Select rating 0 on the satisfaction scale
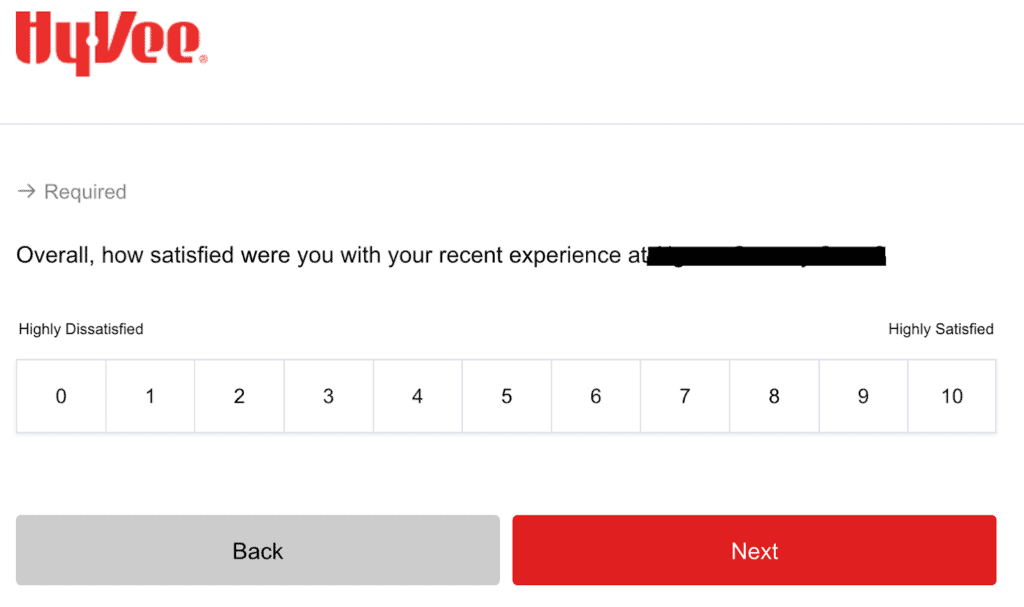Image resolution: width=1024 pixels, height=607 pixels. coord(61,397)
